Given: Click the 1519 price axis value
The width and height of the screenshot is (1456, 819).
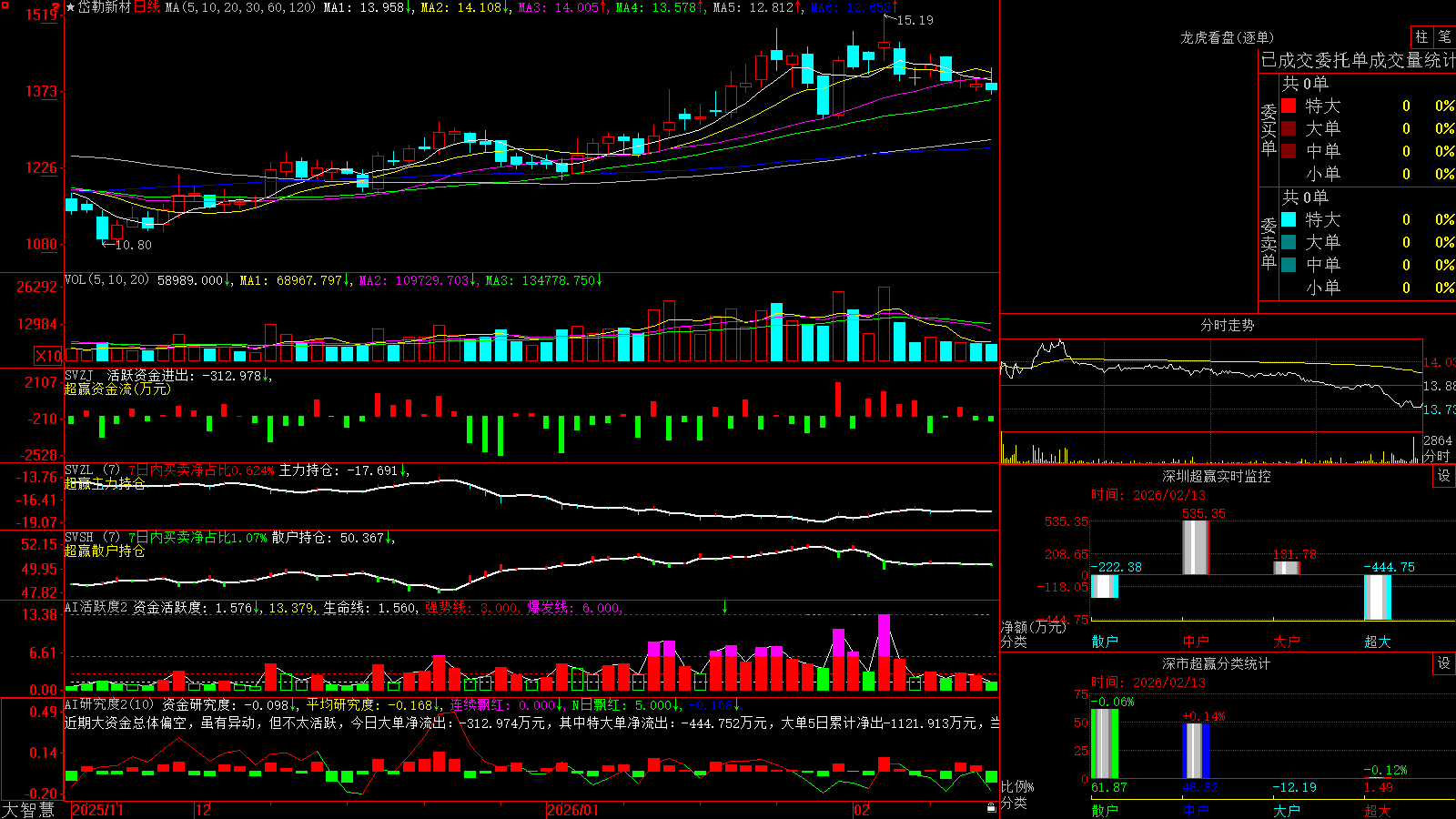Looking at the screenshot, I should click(42, 15).
